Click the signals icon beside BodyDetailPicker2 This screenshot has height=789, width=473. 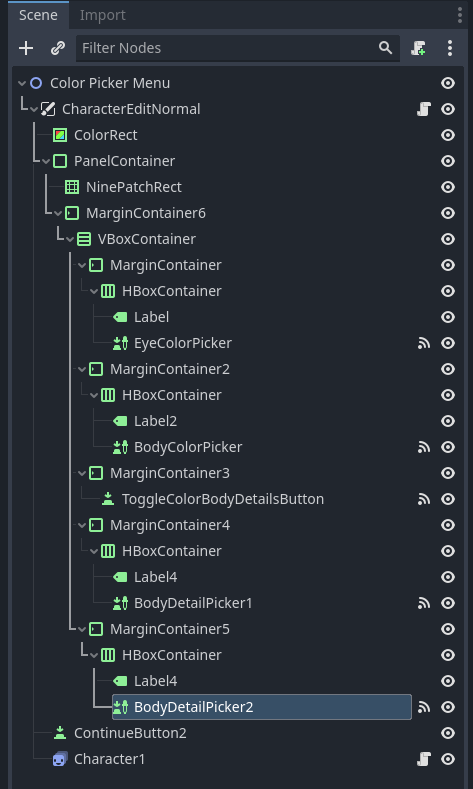coord(424,707)
